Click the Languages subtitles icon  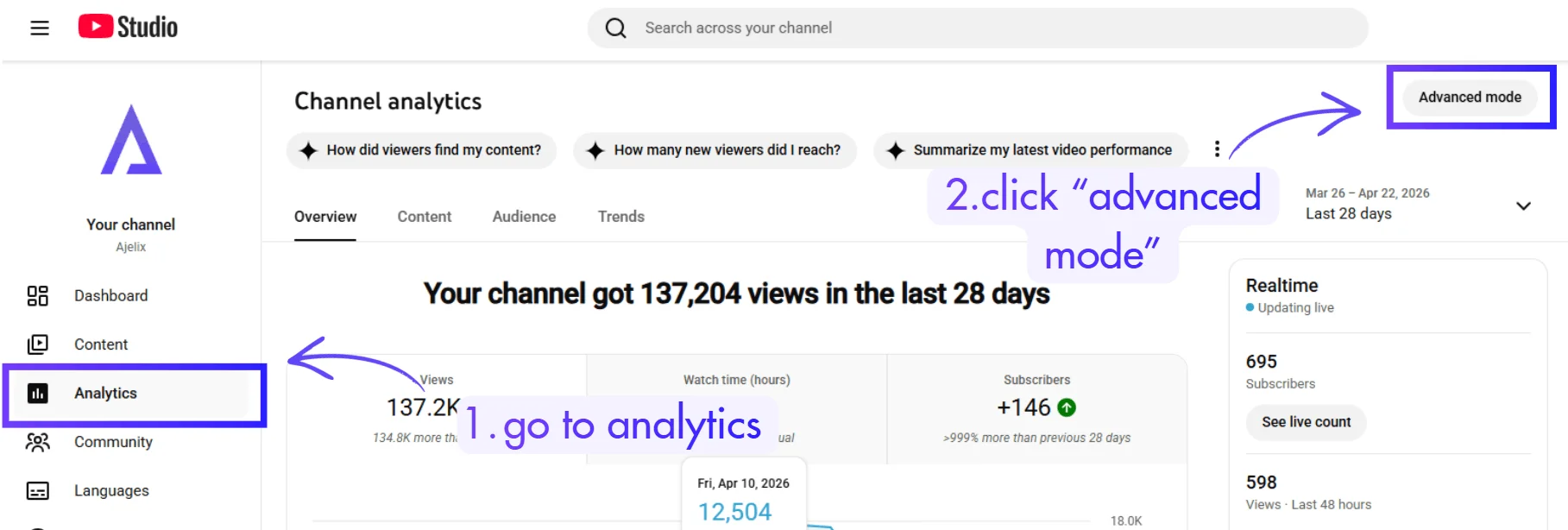click(37, 491)
